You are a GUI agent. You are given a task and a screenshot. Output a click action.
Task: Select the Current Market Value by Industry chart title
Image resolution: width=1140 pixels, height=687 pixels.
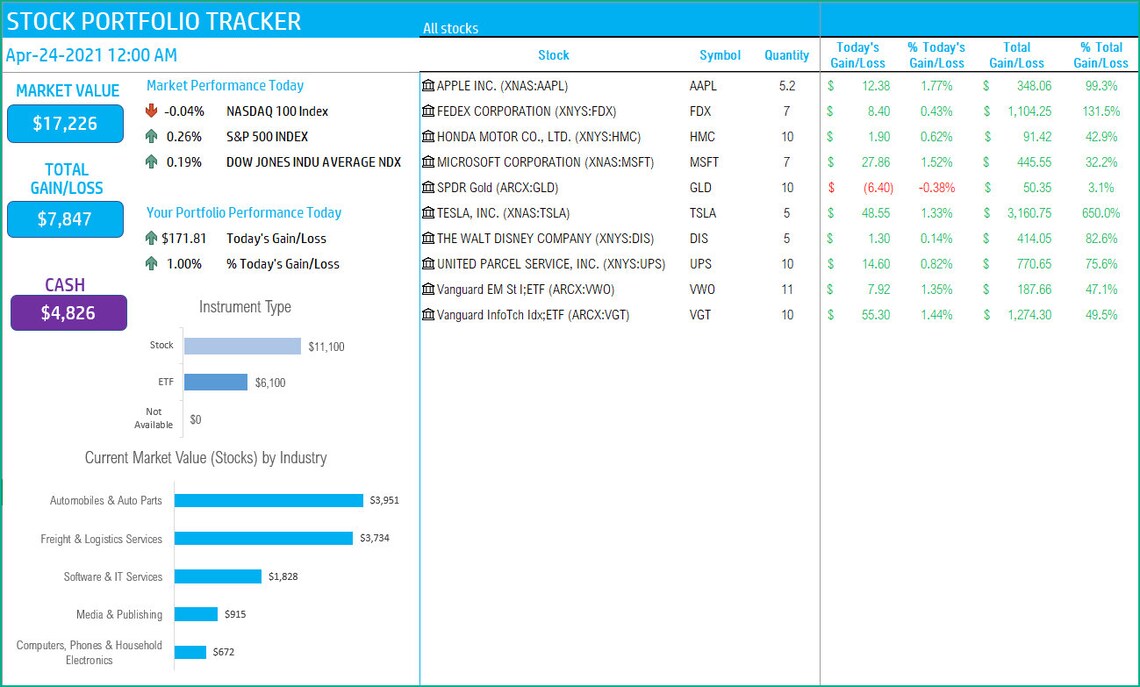[x=206, y=458]
